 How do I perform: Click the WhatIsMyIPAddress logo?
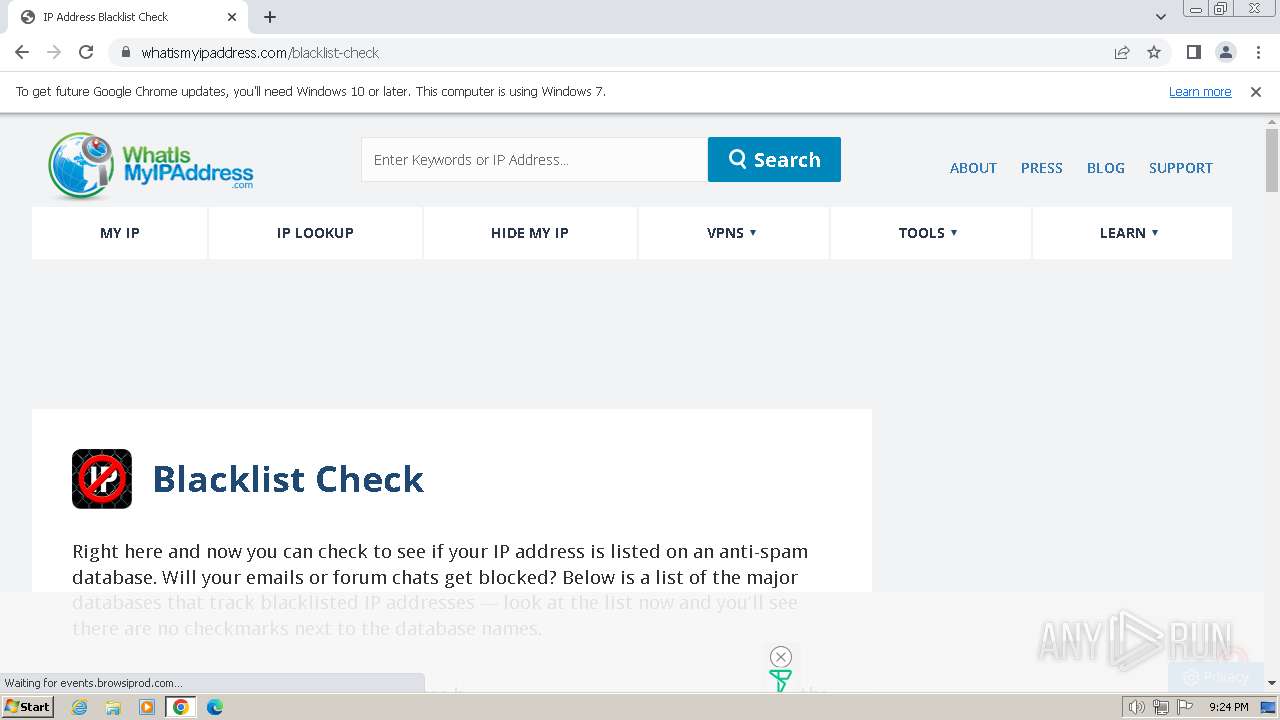(x=150, y=165)
